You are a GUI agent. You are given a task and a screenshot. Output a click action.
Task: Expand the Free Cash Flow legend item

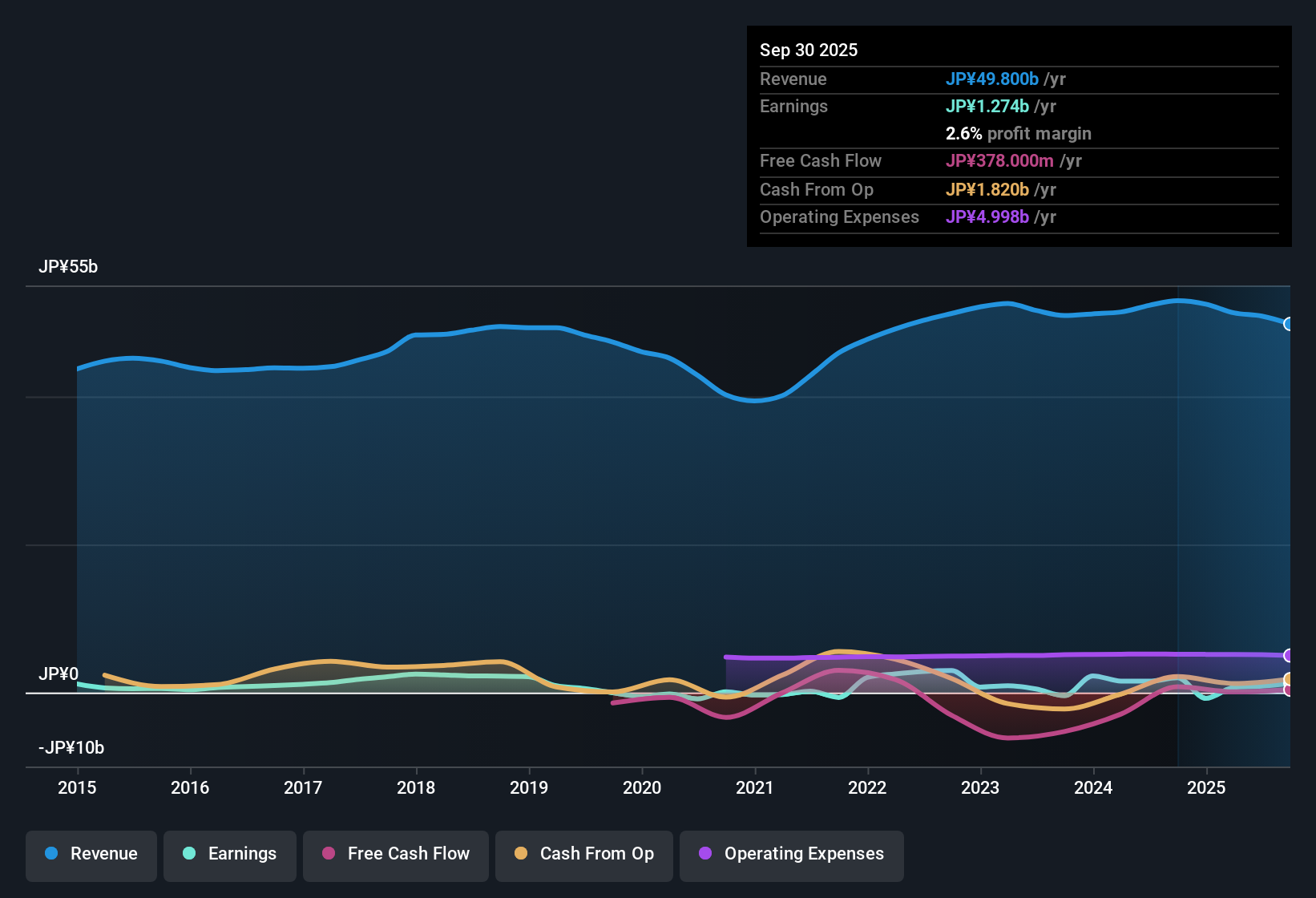pyautogui.click(x=395, y=854)
